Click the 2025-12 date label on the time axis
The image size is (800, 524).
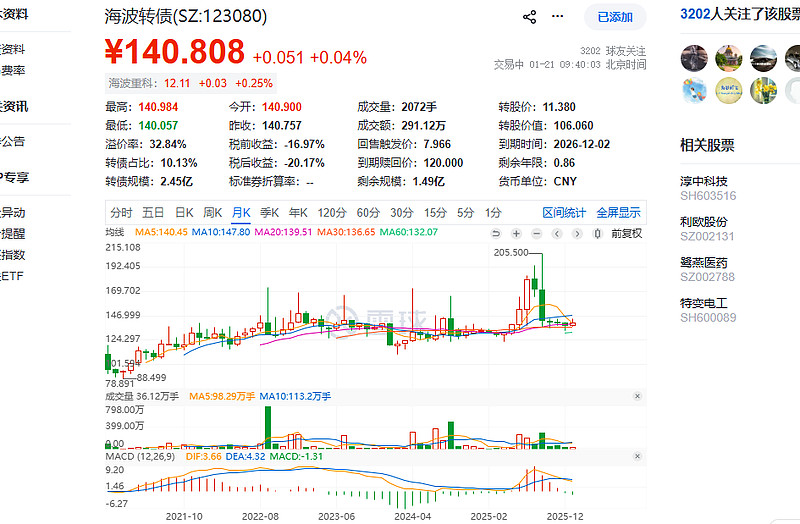click(565, 516)
